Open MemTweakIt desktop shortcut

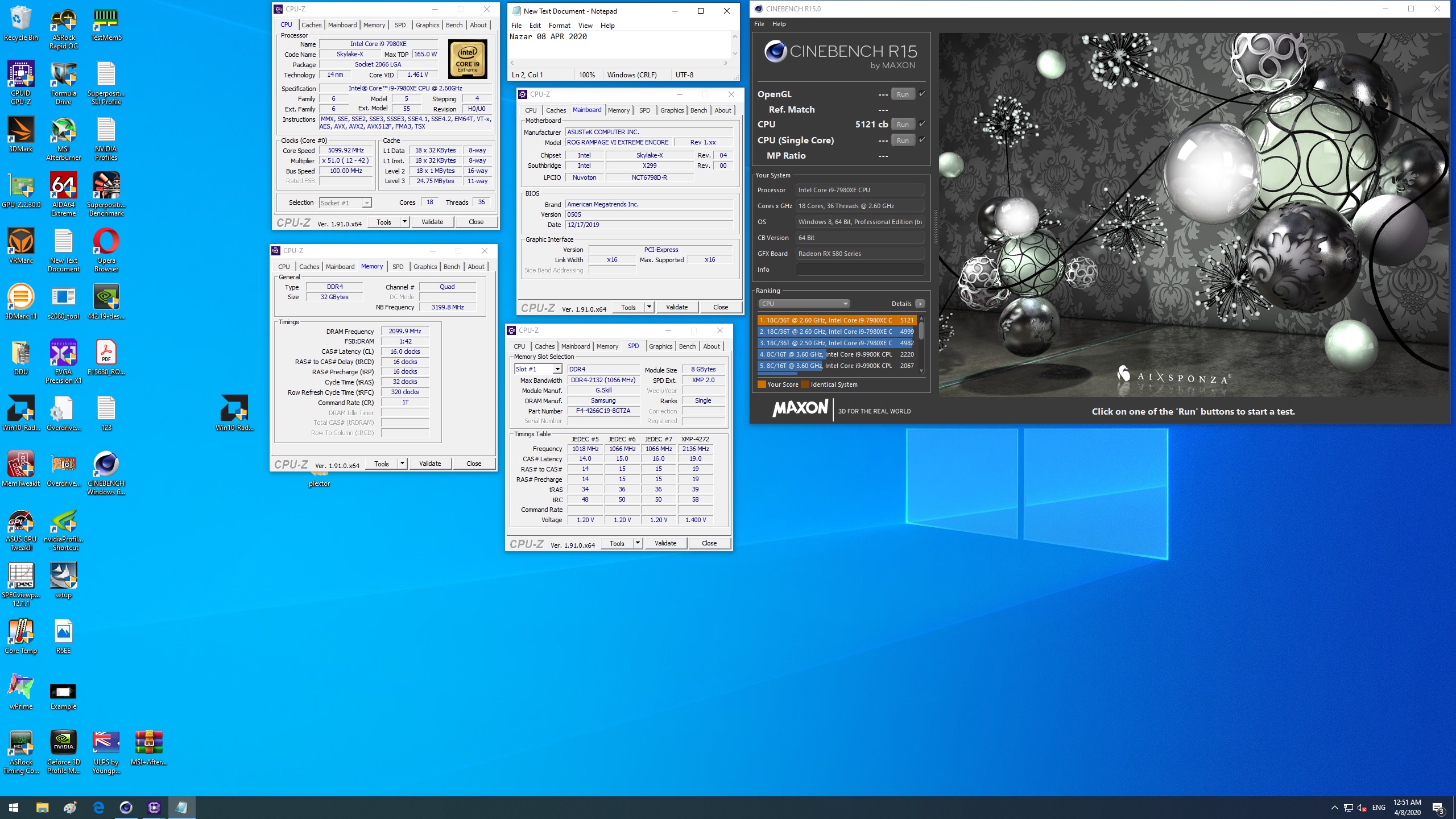coord(20,469)
